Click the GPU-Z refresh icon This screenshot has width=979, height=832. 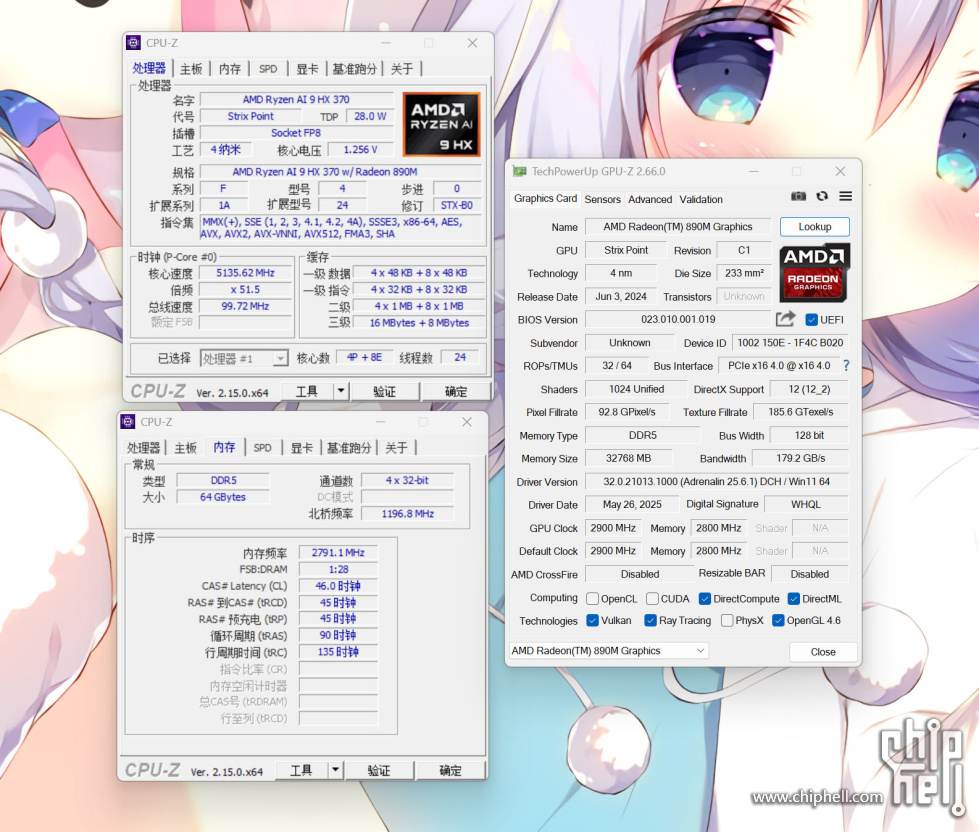822,196
